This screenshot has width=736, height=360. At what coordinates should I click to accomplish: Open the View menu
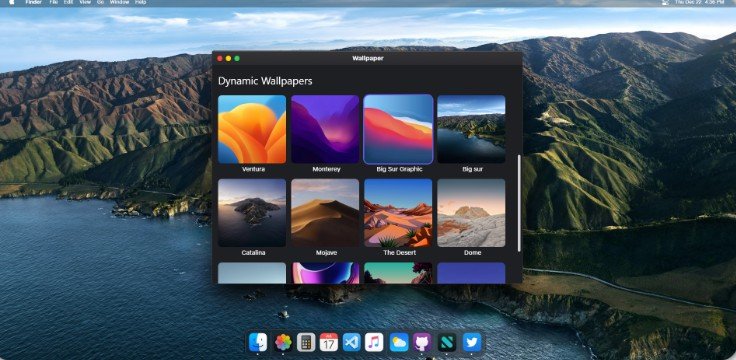85,2
